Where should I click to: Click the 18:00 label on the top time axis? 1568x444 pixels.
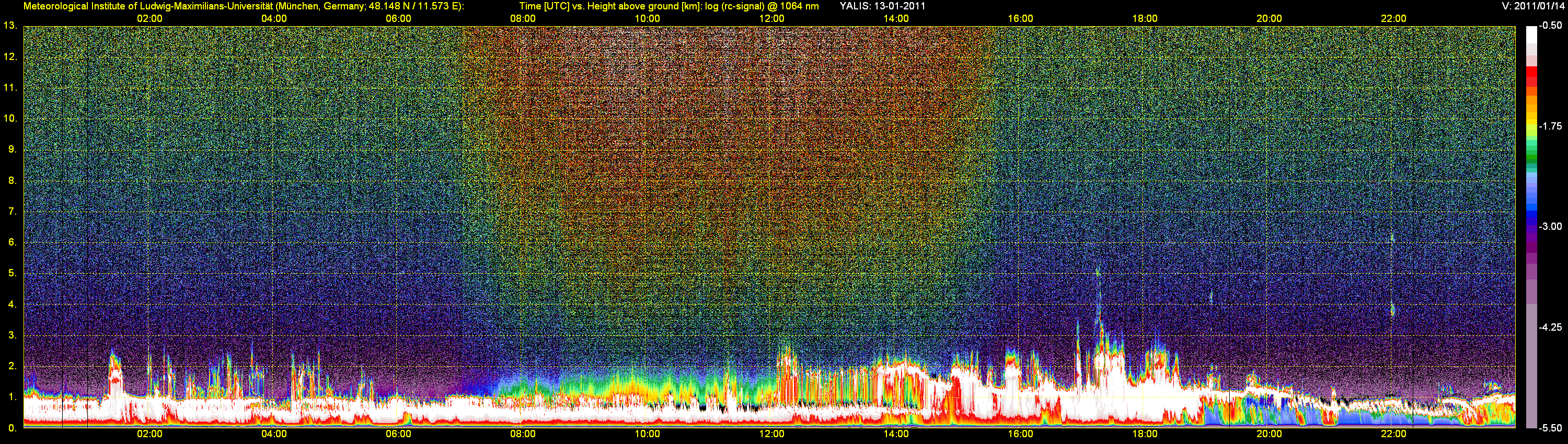[1145, 18]
